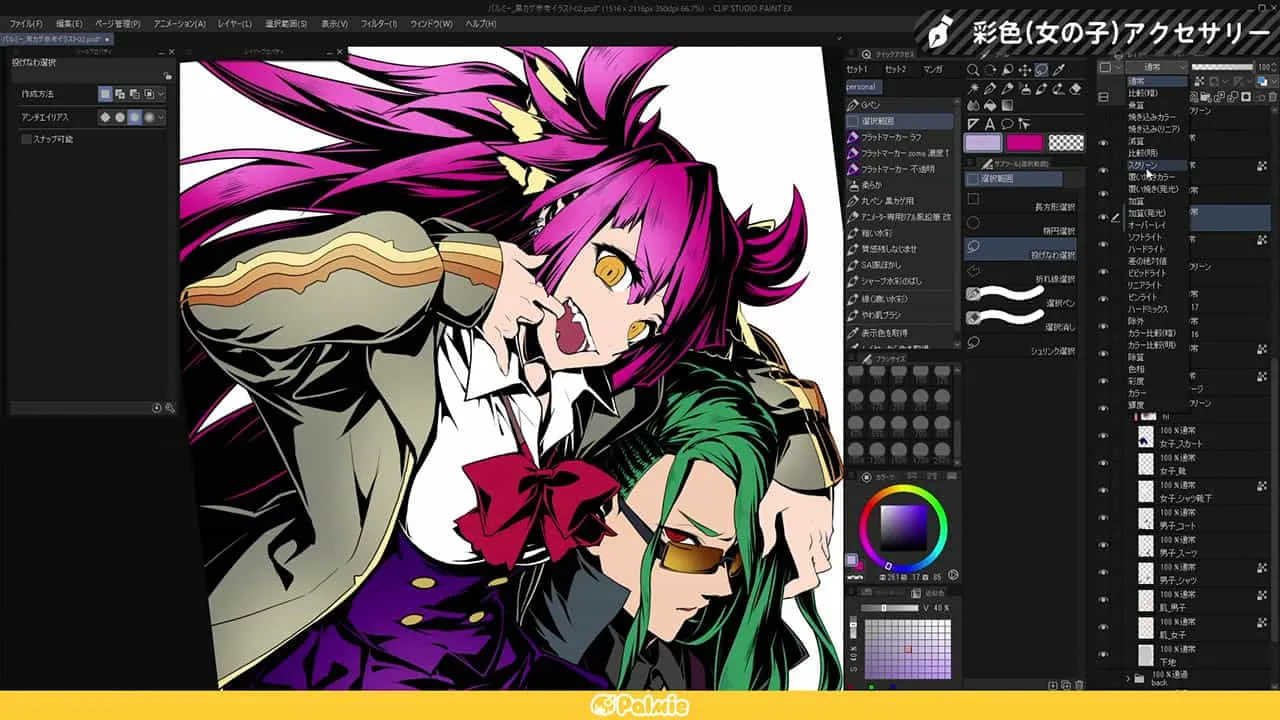Screen dimensions: 1280x720
Task: Select the Lasso tool in the top toolbar
Action: [1041, 70]
